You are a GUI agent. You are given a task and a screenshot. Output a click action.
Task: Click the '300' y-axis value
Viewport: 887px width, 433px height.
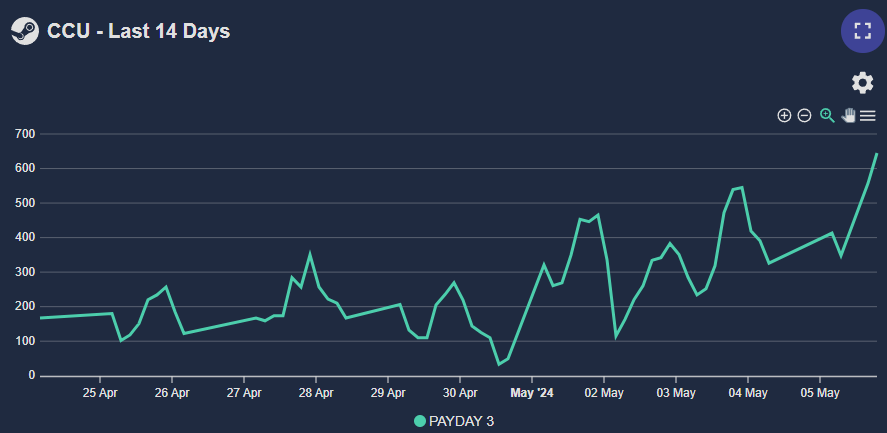pos(26,272)
